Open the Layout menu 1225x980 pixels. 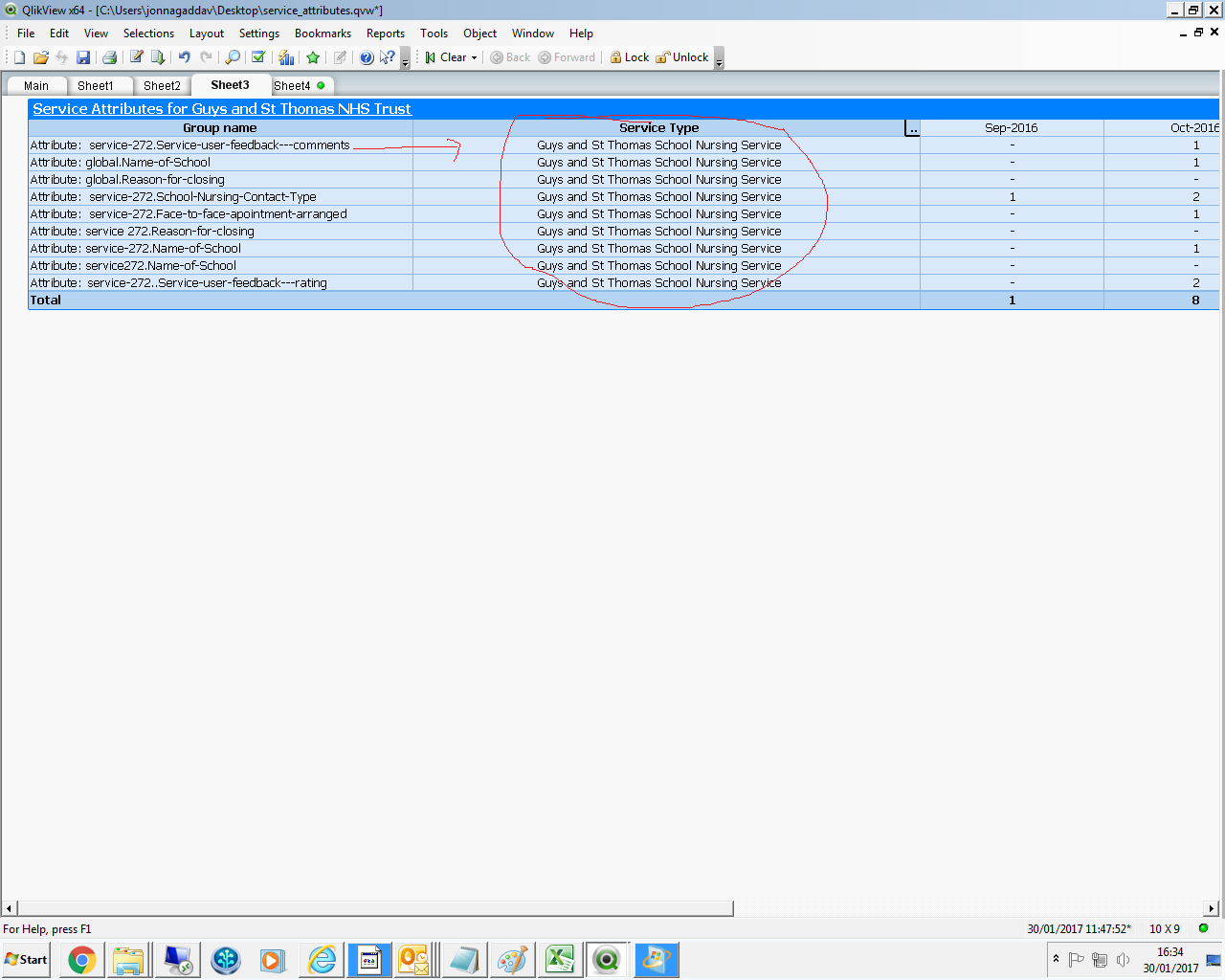(x=207, y=33)
